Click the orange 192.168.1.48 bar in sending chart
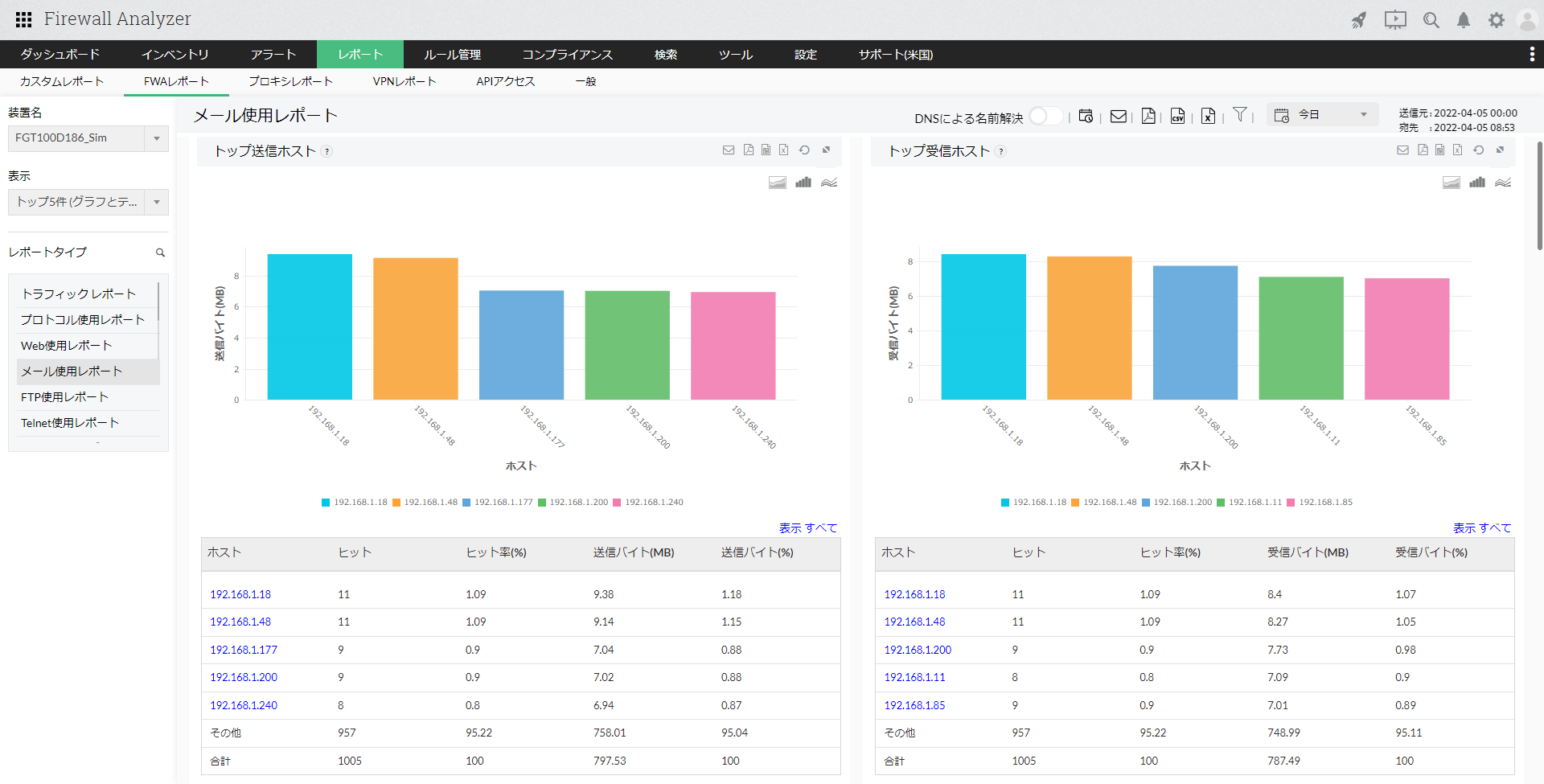 pos(415,328)
